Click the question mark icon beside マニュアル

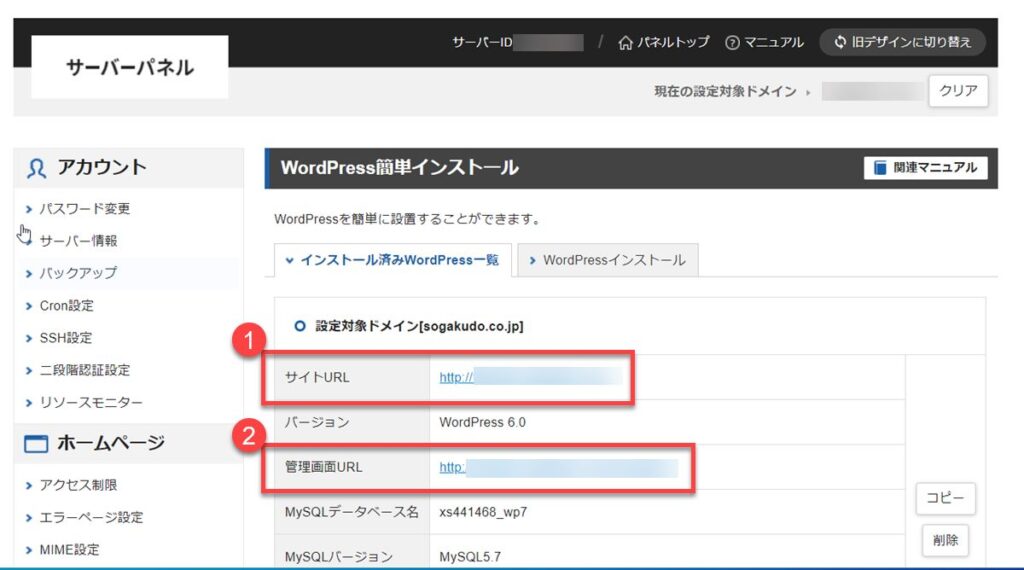tap(732, 43)
